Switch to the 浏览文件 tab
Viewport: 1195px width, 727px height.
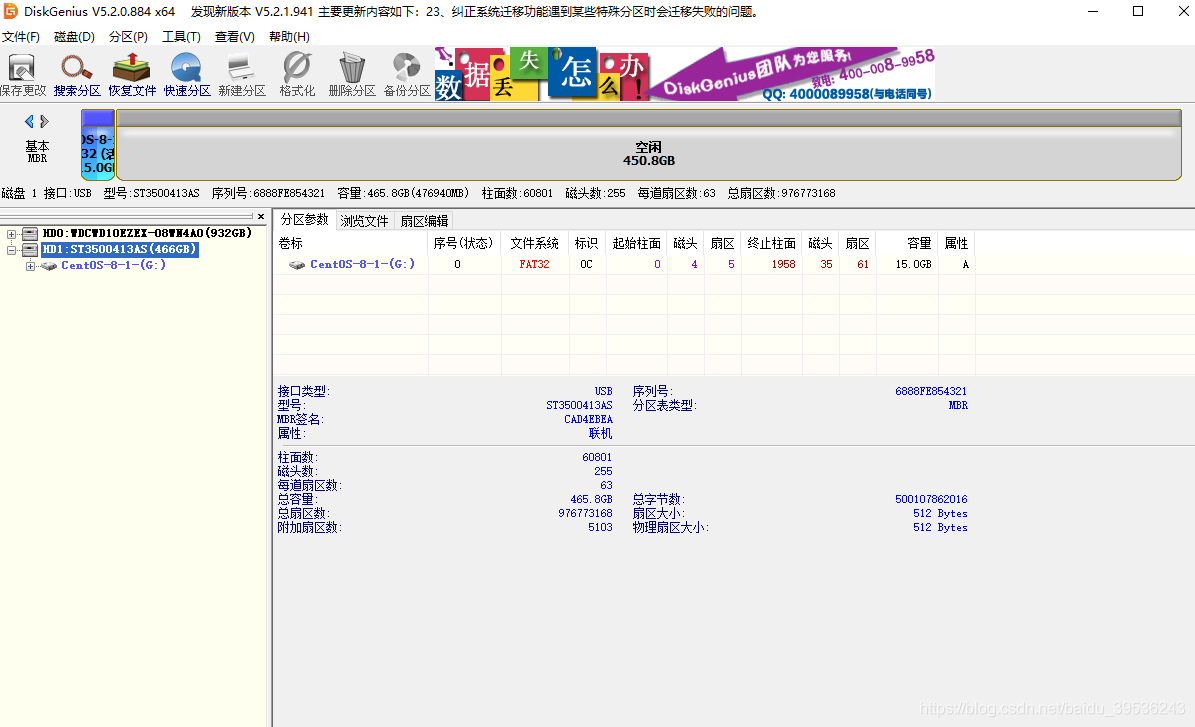click(364, 221)
